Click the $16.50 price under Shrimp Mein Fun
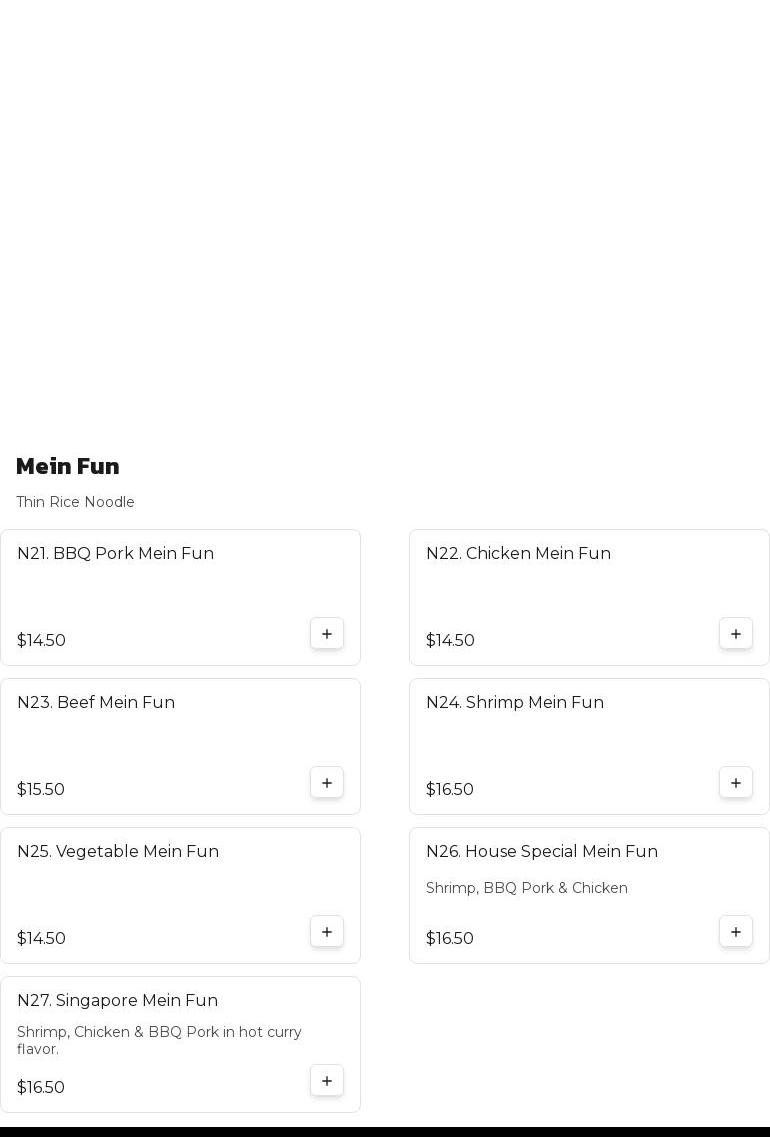Screen dimensions: 770x1137 450,790
